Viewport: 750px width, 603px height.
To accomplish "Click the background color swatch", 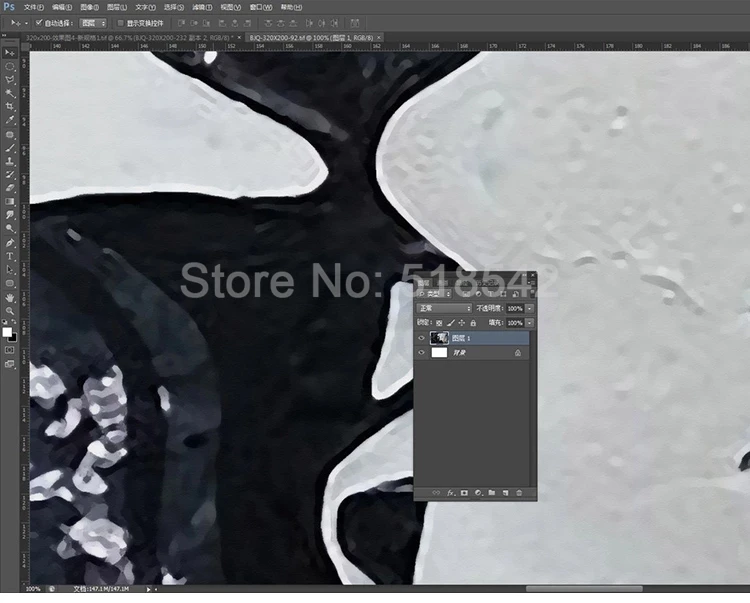I will 14,339.
